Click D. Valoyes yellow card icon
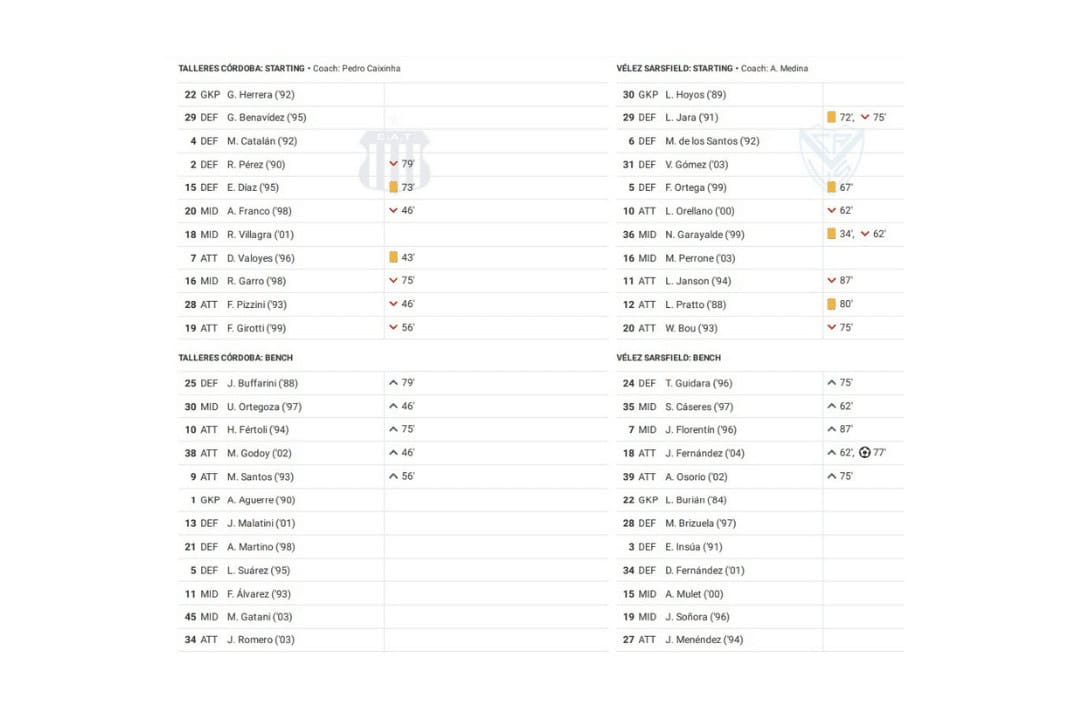The width and height of the screenshot is (1068, 712). [x=393, y=258]
